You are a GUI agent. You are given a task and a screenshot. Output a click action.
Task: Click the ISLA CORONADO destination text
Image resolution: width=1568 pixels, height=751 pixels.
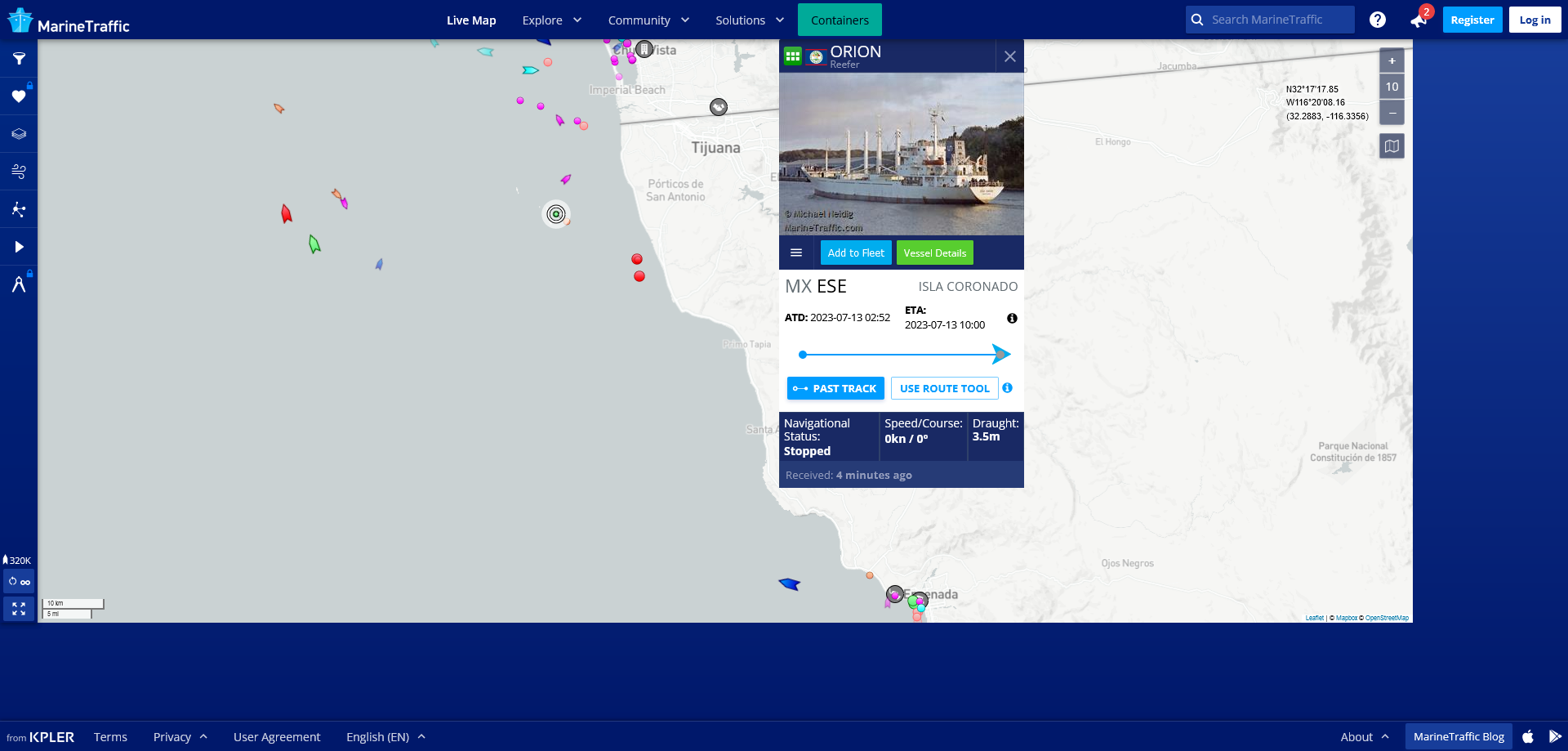pos(968,286)
